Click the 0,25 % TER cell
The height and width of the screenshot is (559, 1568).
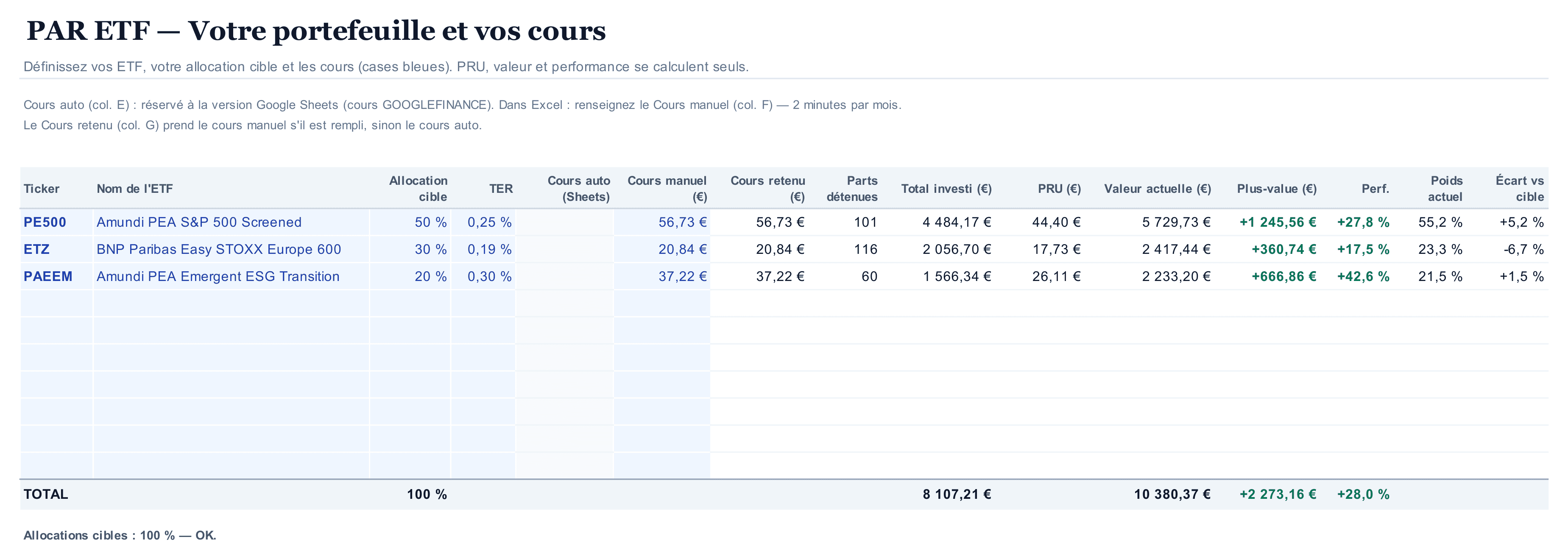pyautogui.click(x=483, y=222)
